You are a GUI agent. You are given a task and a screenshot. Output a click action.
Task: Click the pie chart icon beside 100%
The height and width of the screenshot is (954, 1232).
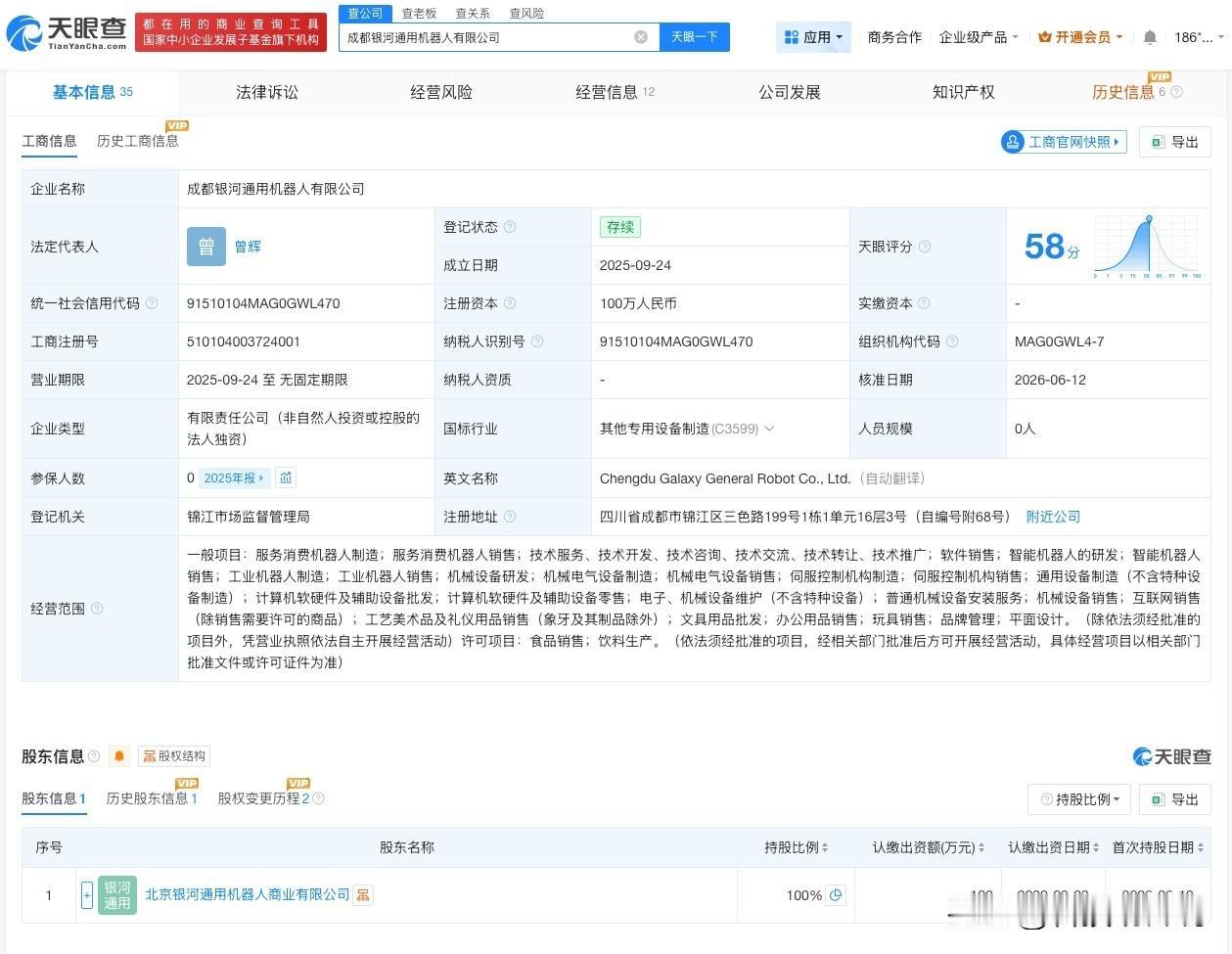pos(836,895)
